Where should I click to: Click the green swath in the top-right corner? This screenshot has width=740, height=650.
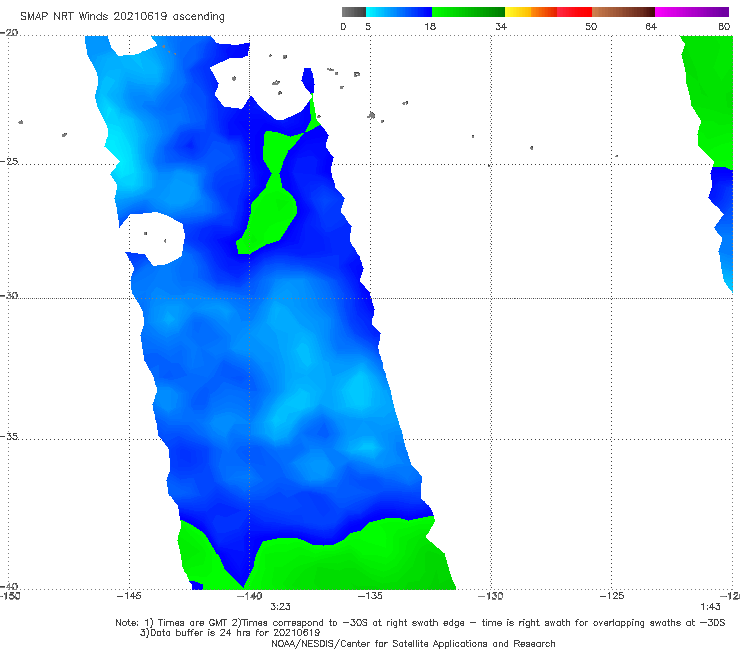click(710, 101)
